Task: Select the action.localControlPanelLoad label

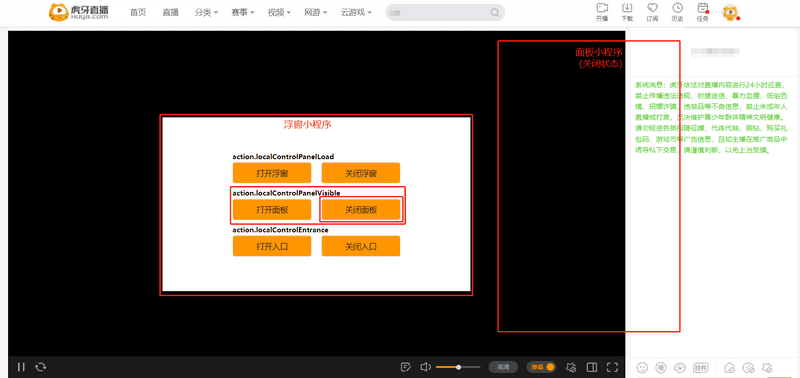Action: coord(283,157)
